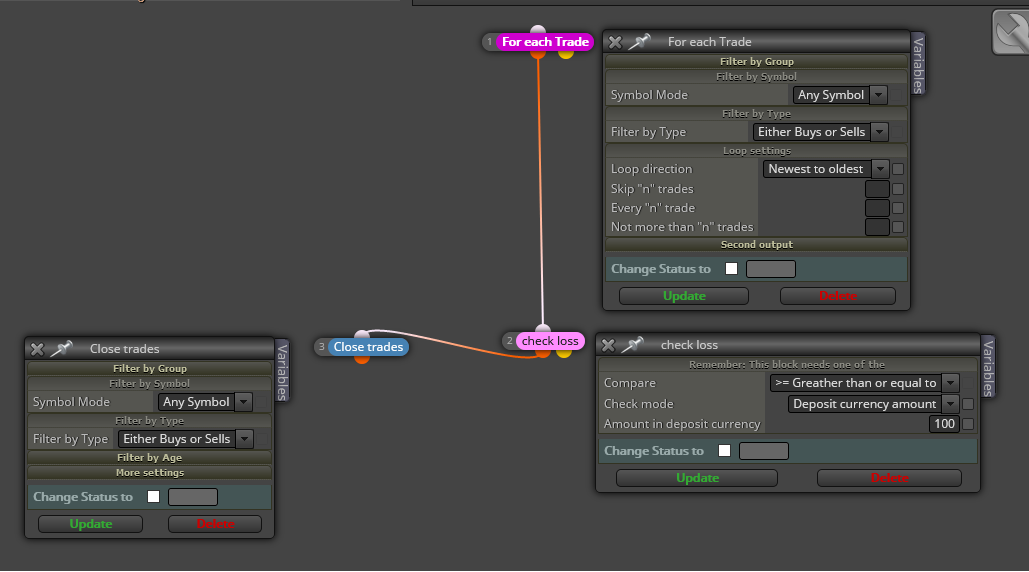Screen dimensions: 1029x572
Task: Click status color swatch in For each Trade
Action: tap(771, 269)
